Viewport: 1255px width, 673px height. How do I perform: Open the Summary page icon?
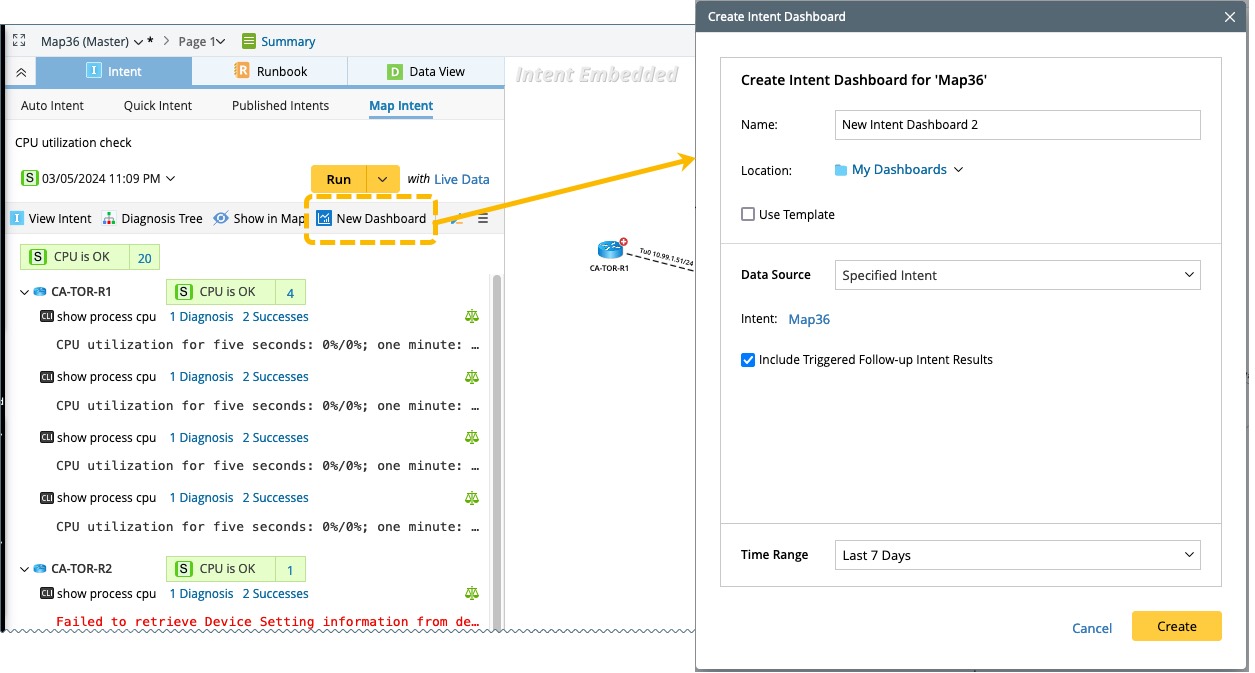[249, 41]
